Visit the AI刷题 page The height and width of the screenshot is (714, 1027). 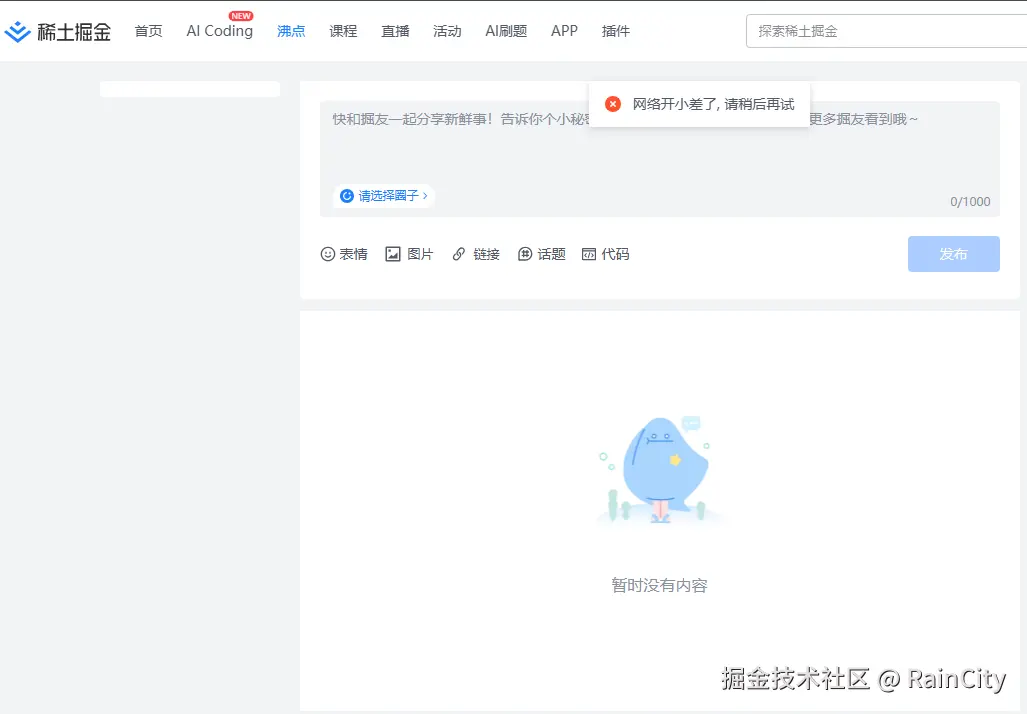click(506, 31)
